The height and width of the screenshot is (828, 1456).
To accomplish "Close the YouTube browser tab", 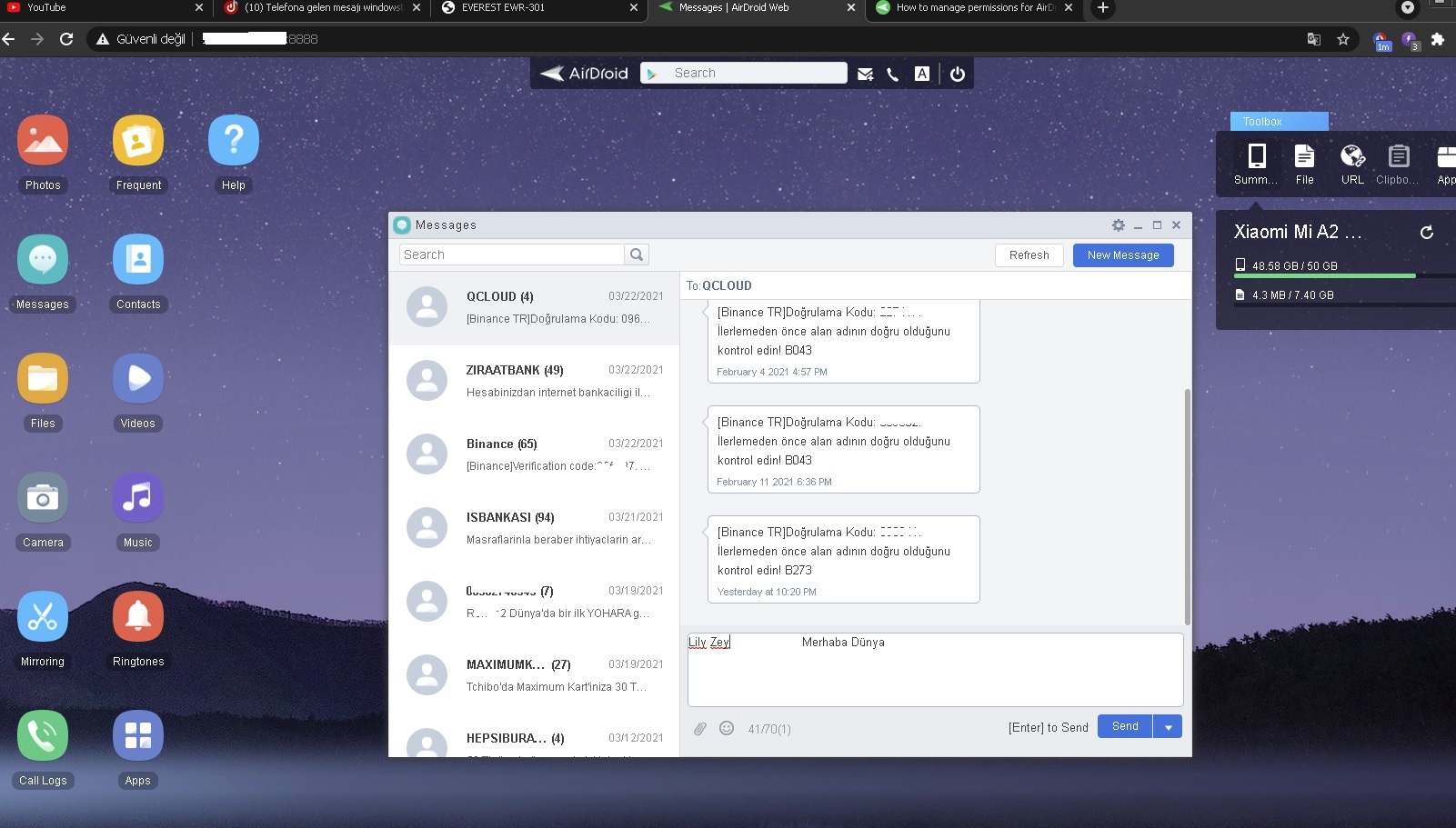I will click(x=199, y=8).
